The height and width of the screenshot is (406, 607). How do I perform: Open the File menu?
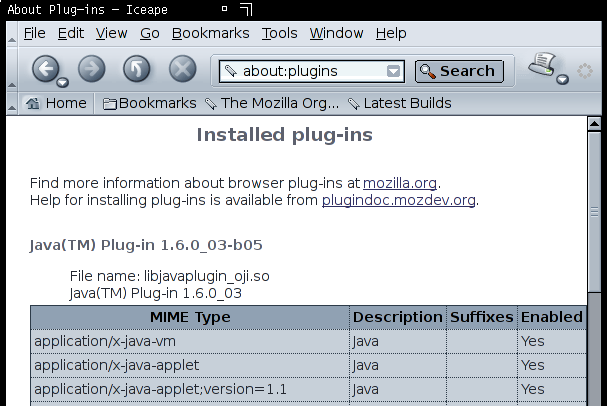(x=34, y=33)
